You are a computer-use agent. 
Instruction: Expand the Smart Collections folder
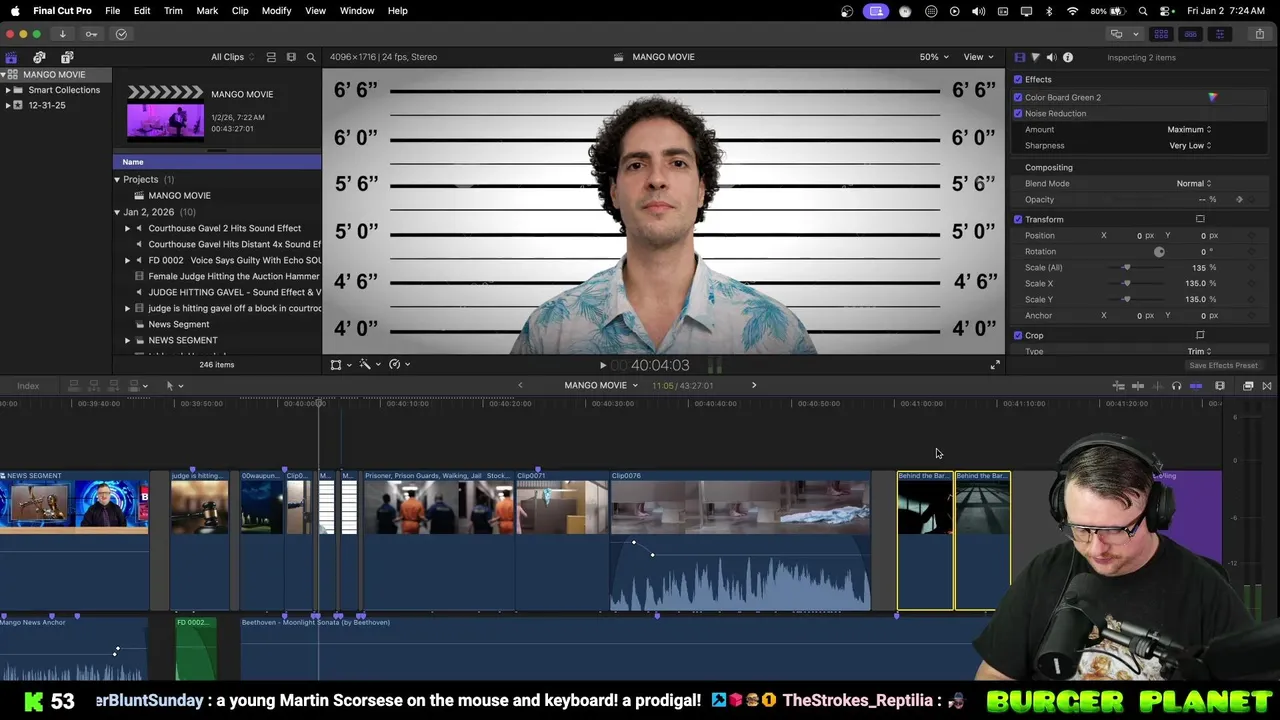8,90
